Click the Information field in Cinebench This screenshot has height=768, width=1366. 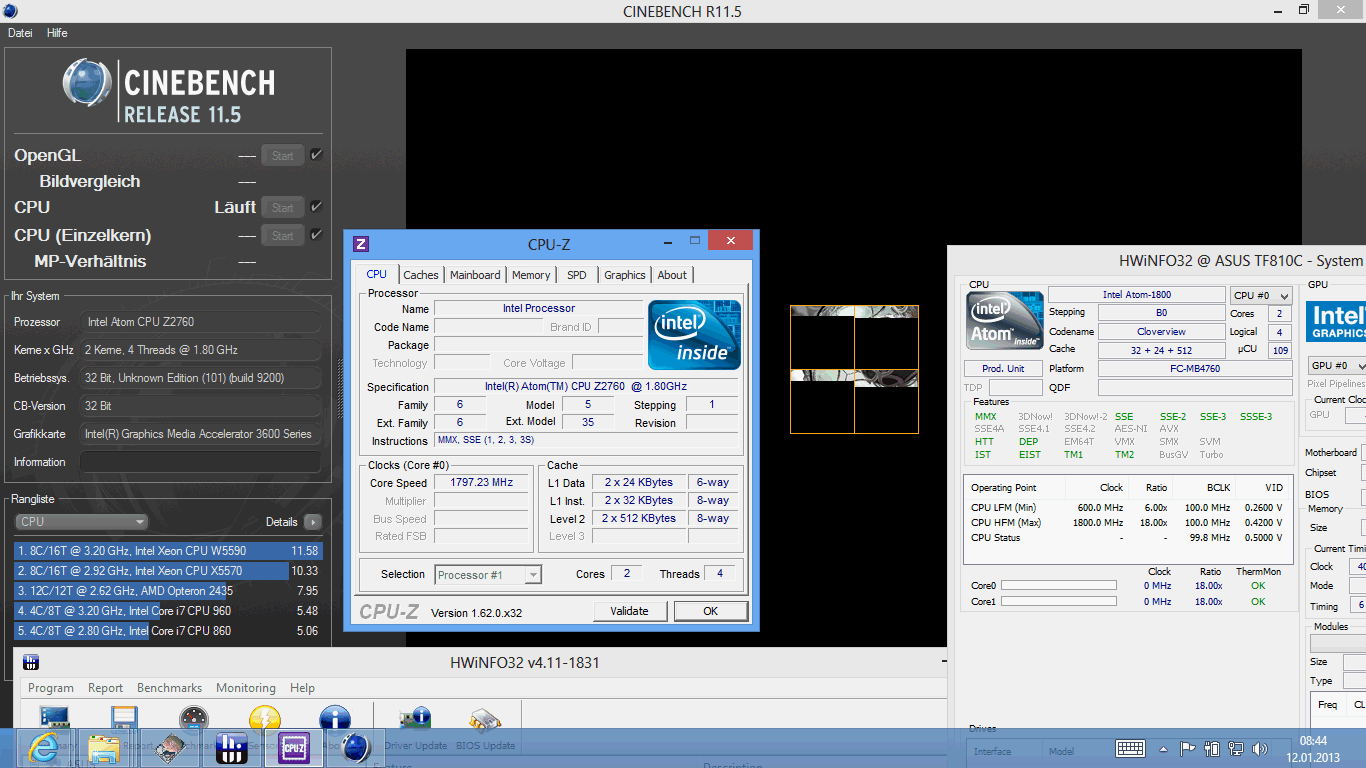coord(201,462)
